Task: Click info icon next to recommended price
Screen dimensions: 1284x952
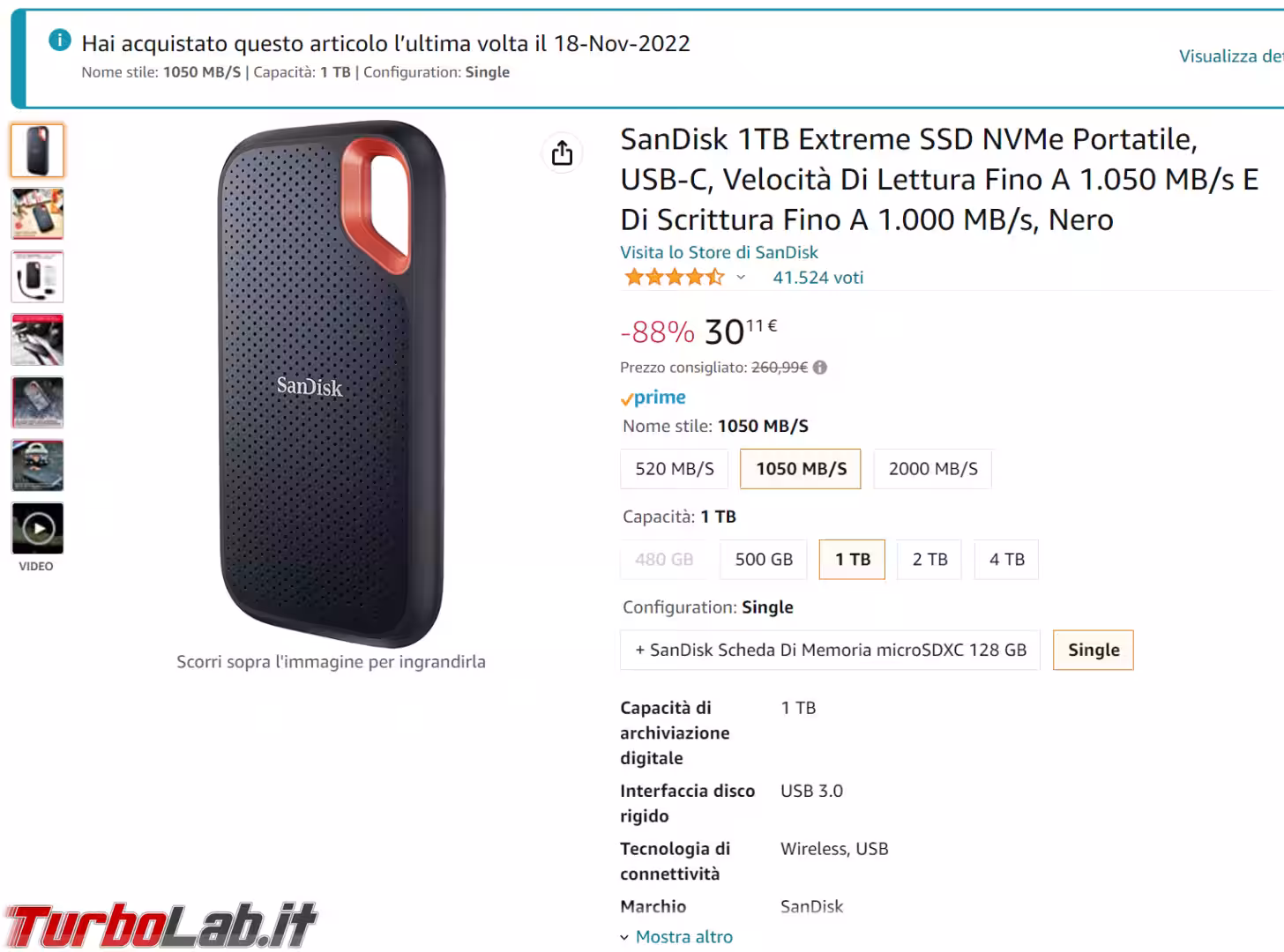Action: tap(820, 368)
